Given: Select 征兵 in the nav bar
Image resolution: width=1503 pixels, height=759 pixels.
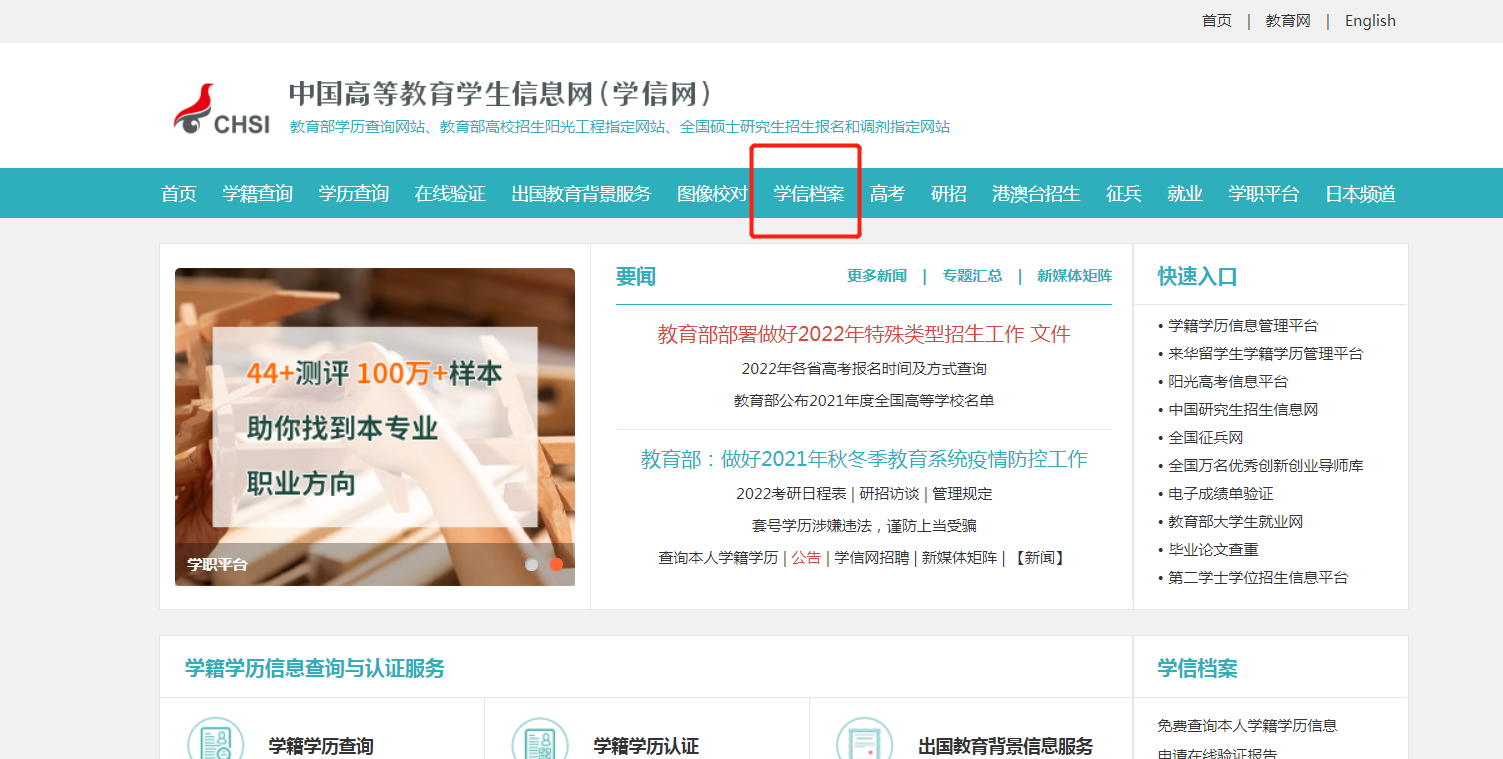Looking at the screenshot, I should click(x=1124, y=194).
